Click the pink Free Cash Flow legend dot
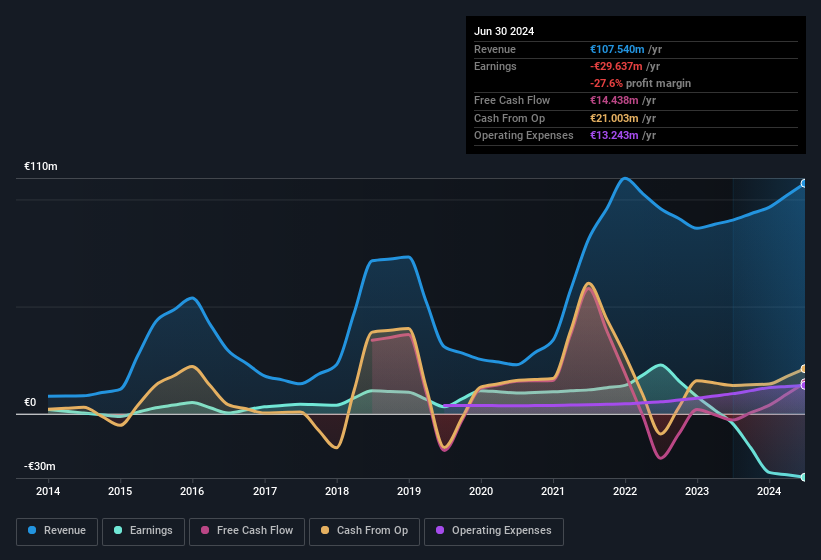Image resolution: width=821 pixels, height=560 pixels. (205, 530)
